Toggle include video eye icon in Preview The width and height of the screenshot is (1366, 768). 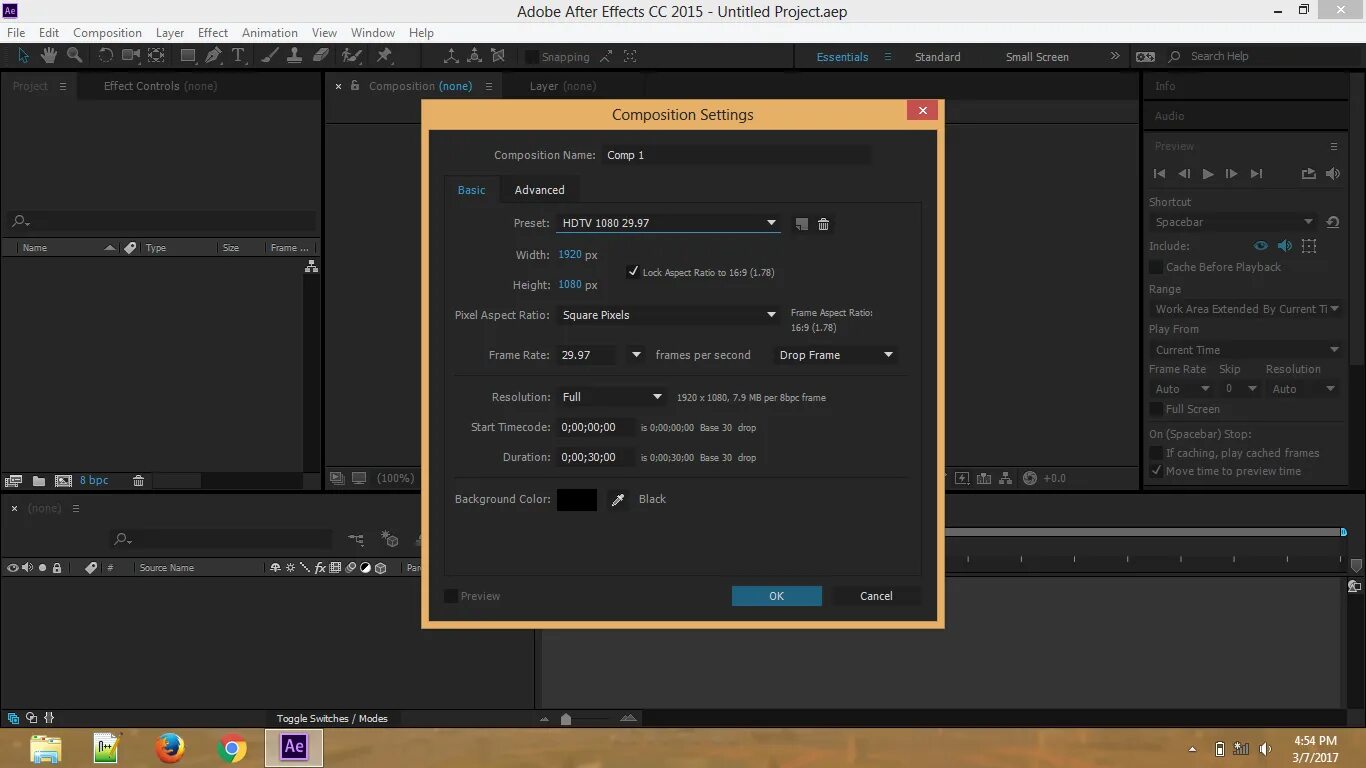[x=1261, y=246]
